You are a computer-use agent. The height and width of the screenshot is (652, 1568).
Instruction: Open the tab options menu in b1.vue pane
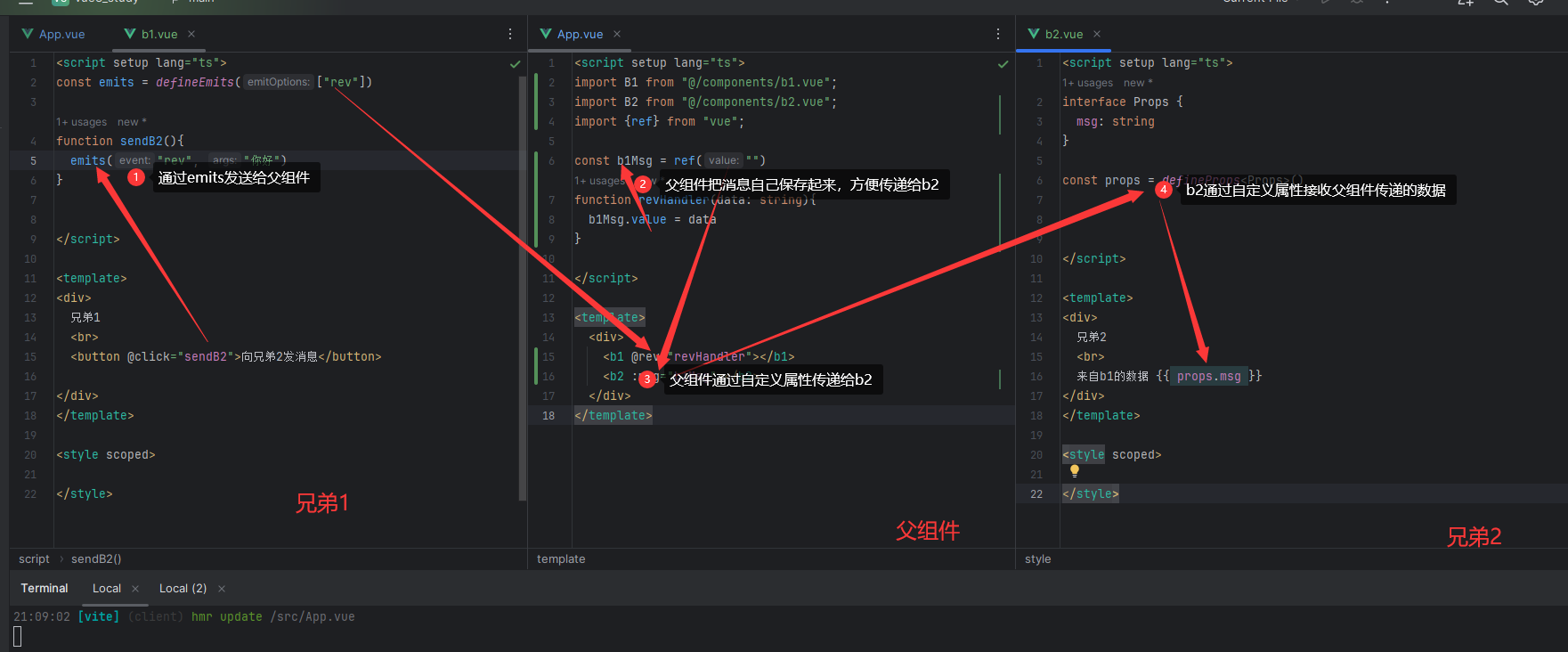point(510,34)
